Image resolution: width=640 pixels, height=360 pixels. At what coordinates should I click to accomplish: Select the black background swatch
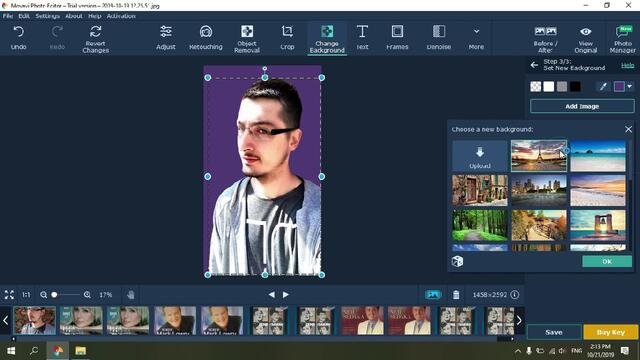(575, 87)
